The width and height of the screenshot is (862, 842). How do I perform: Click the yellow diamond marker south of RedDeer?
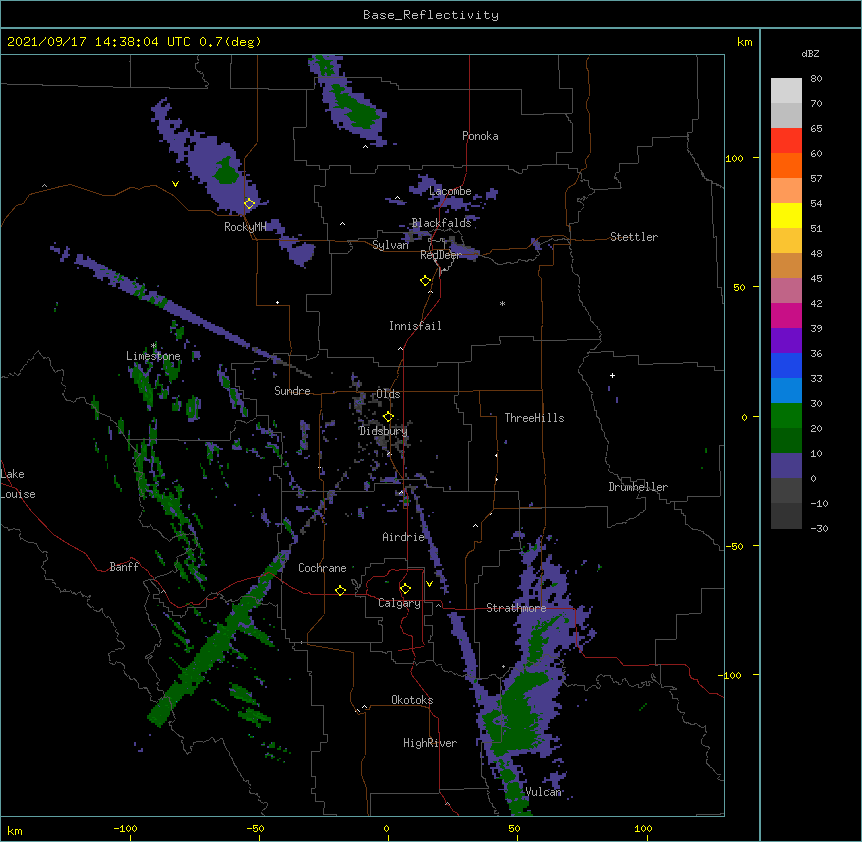point(426,281)
